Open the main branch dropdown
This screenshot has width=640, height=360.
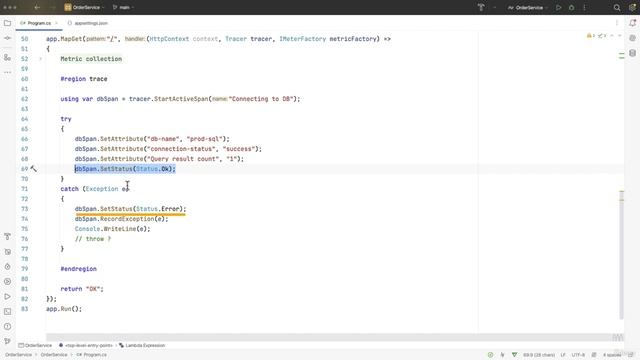pos(124,7)
